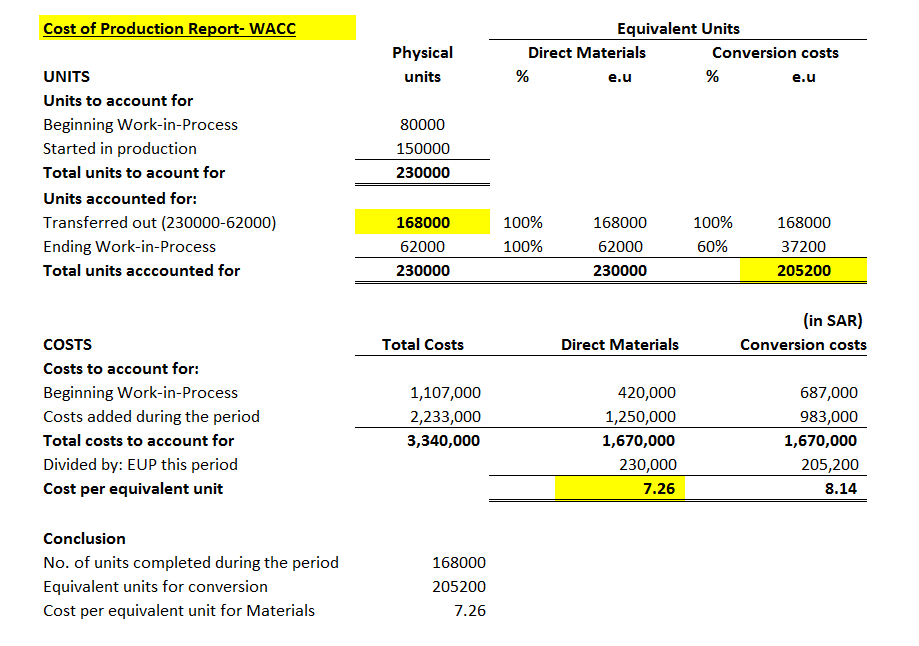Select the Beginning Work-in-Process 80000 units cell
This screenshot has width=919, height=646.
coord(422,125)
